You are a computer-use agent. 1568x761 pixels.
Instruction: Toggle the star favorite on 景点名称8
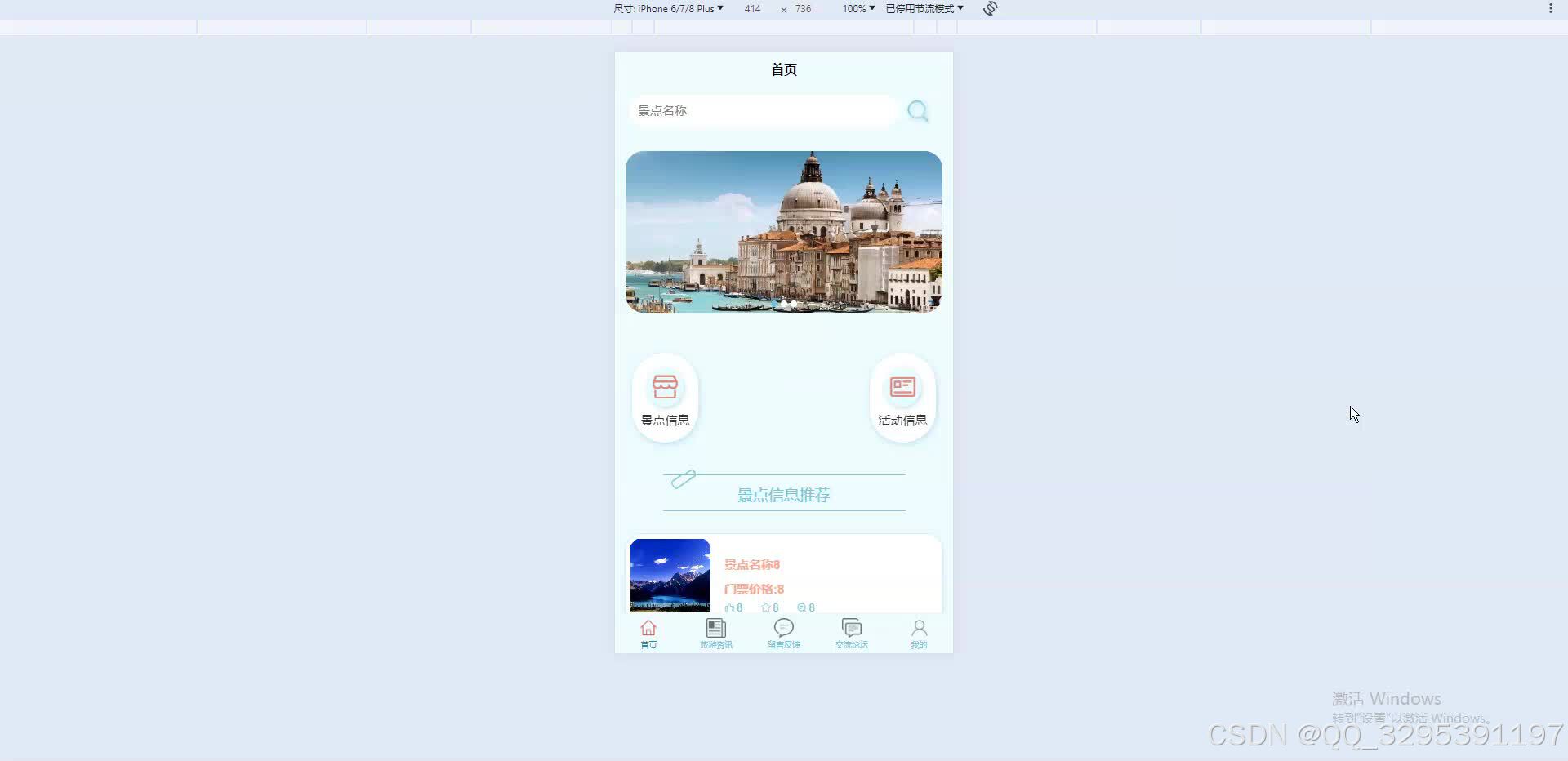[x=767, y=607]
